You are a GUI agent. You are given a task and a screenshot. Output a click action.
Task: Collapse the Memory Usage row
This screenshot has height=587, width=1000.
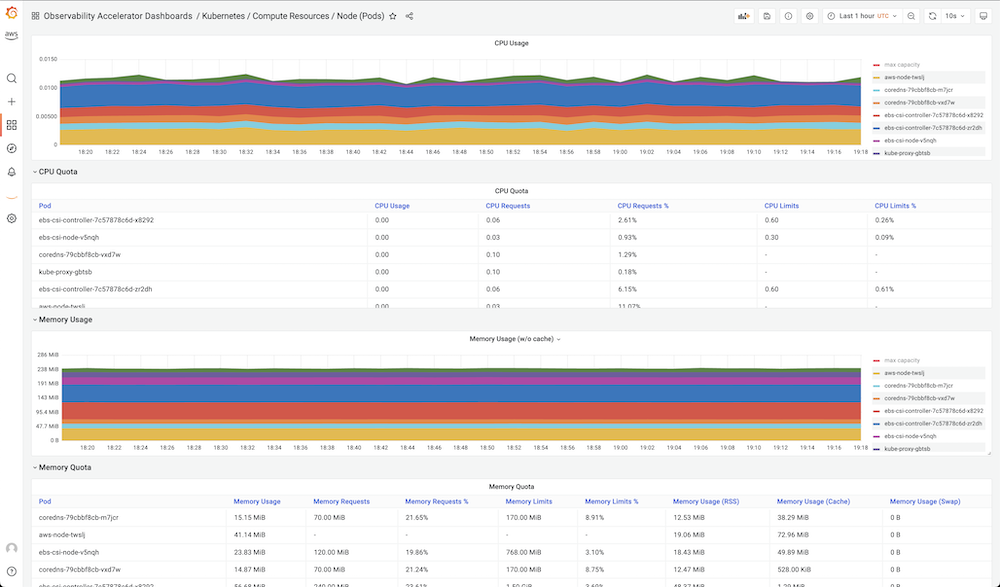pyautogui.click(x=62, y=320)
